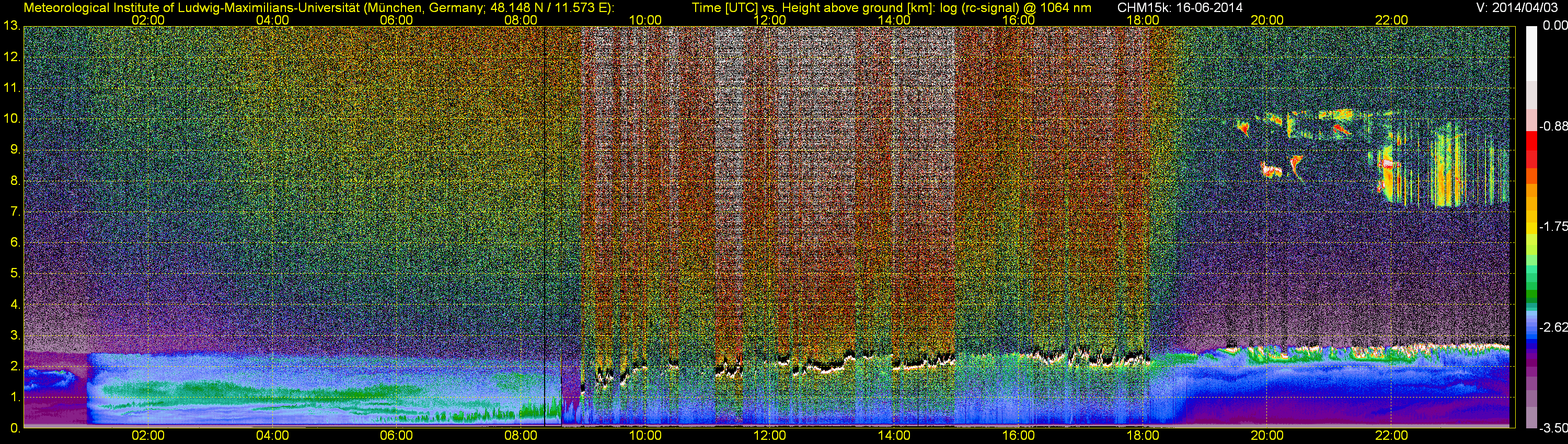Click the 10 km height axis label
The image size is (1568, 444).
coord(11,119)
